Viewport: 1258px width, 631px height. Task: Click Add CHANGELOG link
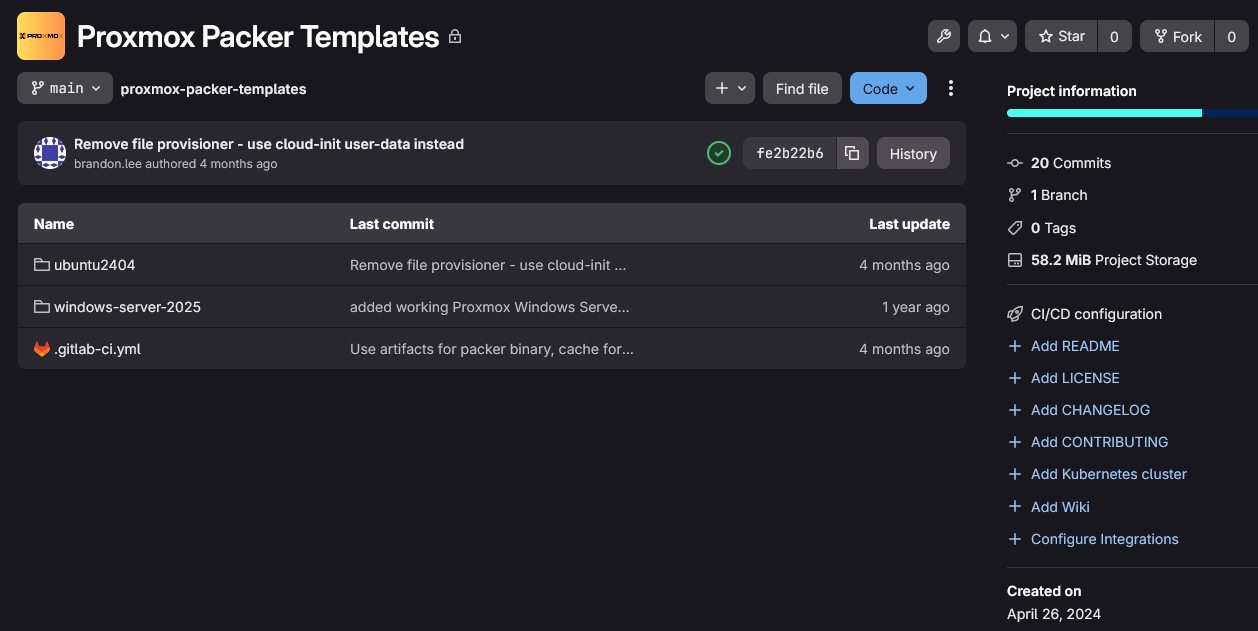(1091, 410)
